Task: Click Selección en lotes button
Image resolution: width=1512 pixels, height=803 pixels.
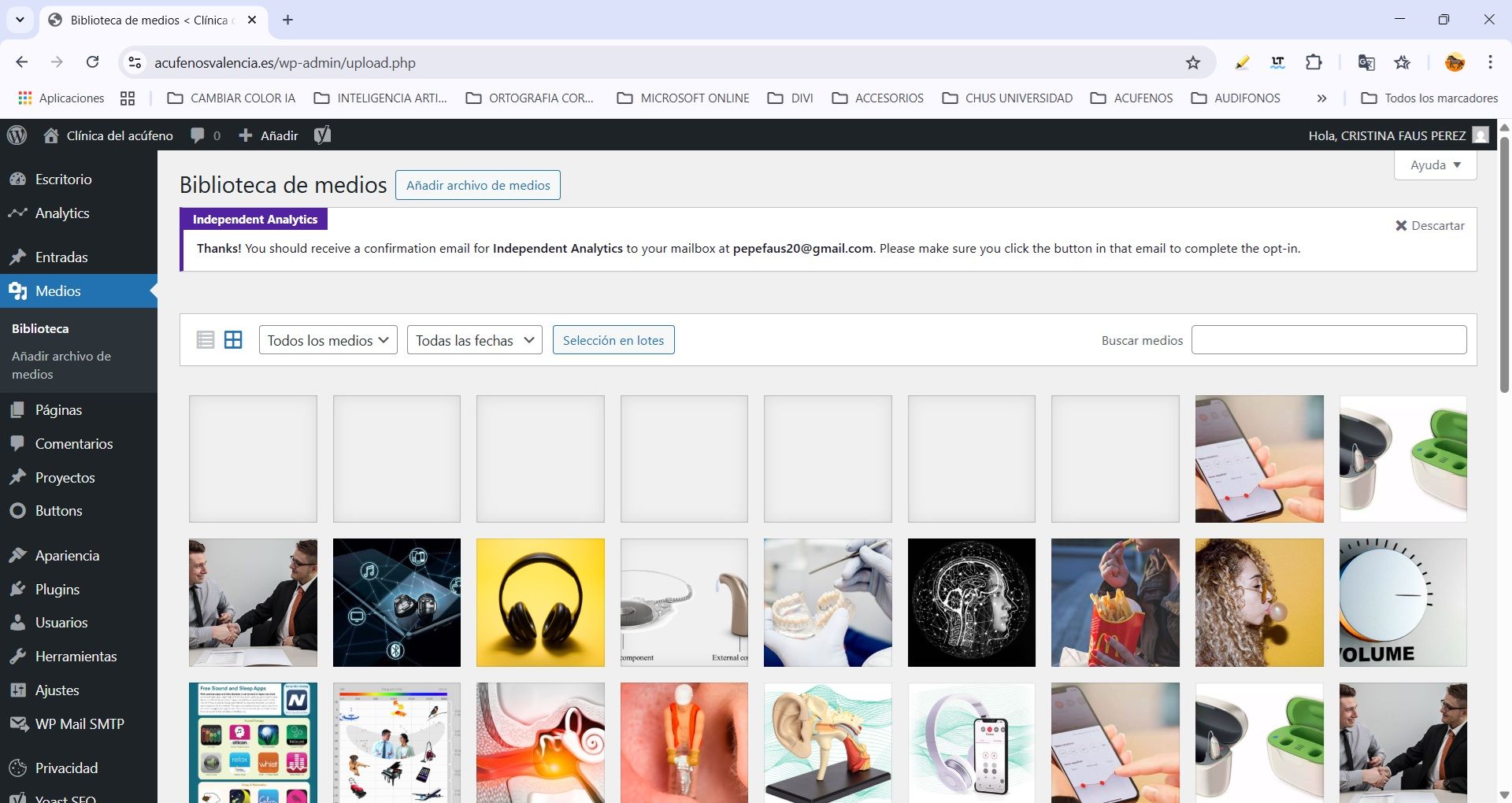Action: [x=613, y=340]
